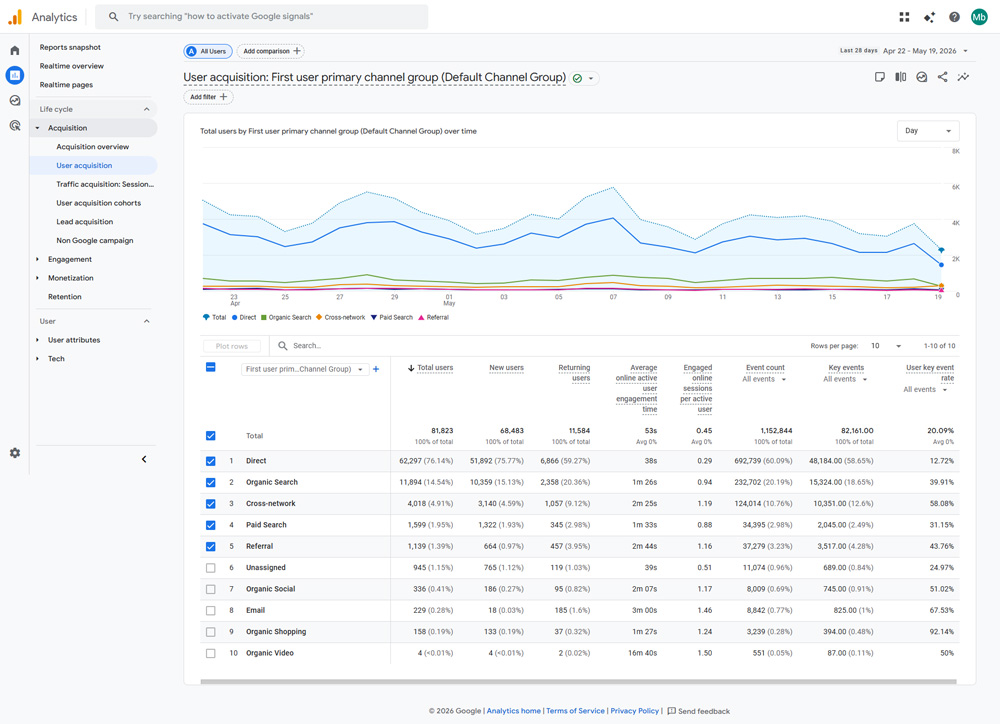Open Lead acquisition report
The image size is (1000, 724).
click(85, 222)
